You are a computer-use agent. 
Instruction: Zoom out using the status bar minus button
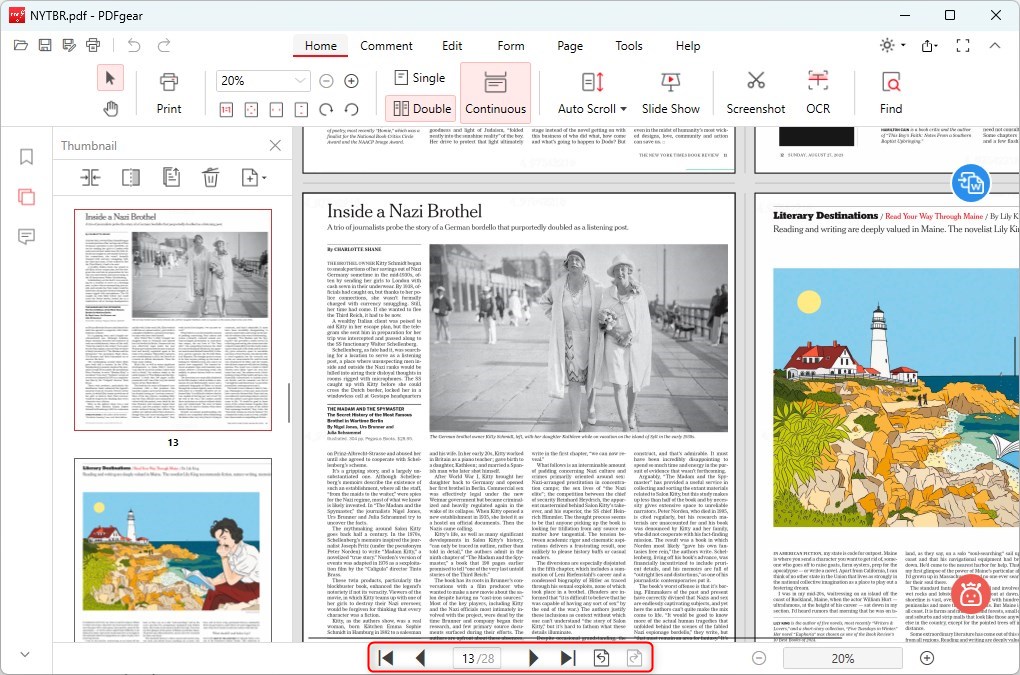click(x=759, y=658)
